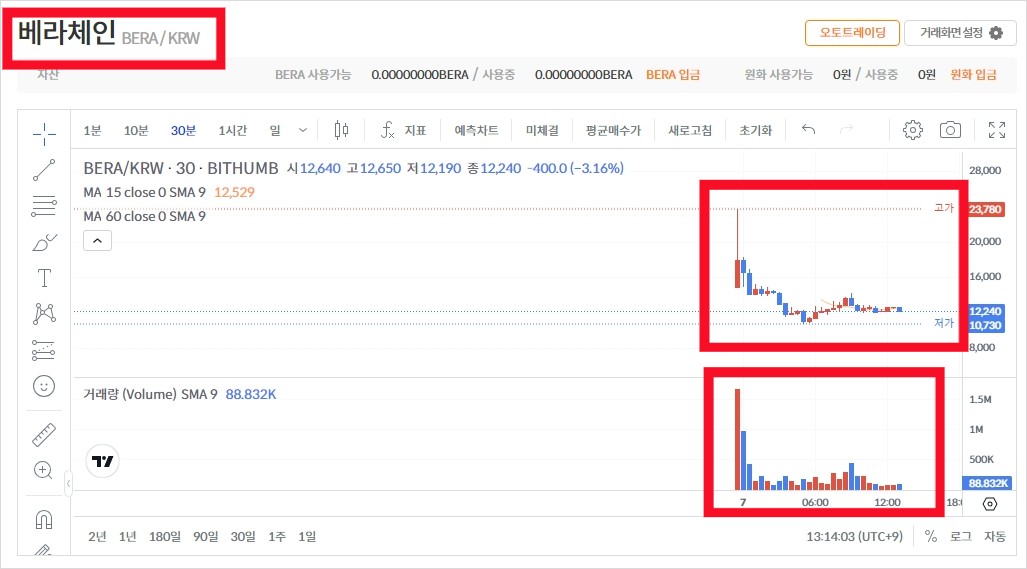Toggle the magnet snap mode
Screen dimensions: 1027x569
(44, 519)
